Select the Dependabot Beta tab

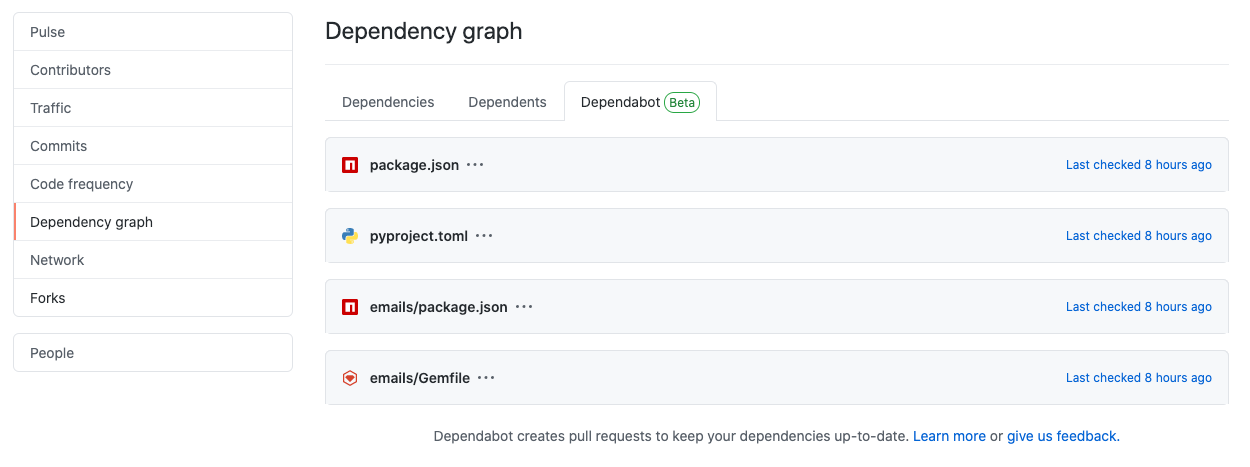point(640,102)
